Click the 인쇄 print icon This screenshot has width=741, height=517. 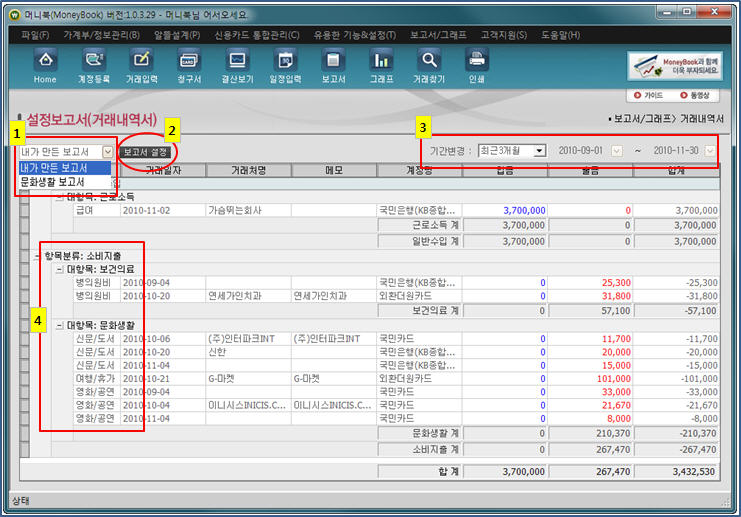pyautogui.click(x=476, y=66)
